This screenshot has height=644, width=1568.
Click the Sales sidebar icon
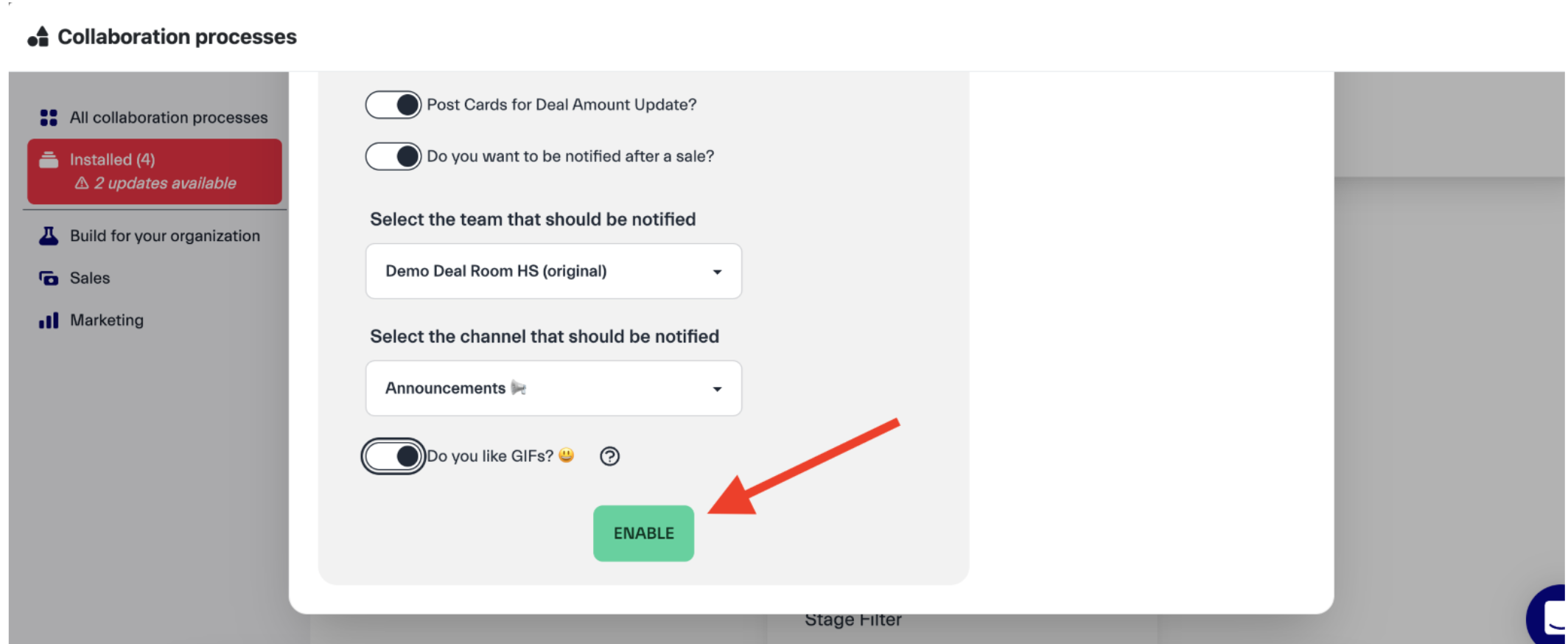(49, 279)
